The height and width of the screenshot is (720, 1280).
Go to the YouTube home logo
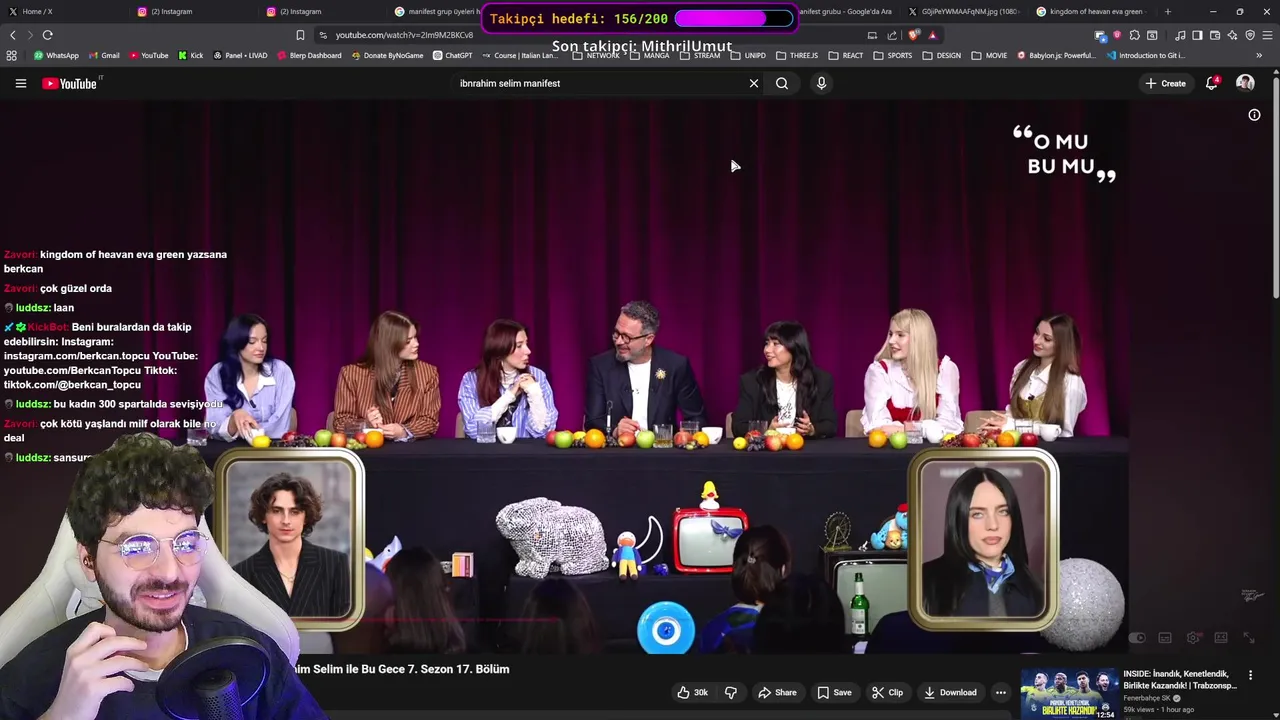pyautogui.click(x=70, y=83)
